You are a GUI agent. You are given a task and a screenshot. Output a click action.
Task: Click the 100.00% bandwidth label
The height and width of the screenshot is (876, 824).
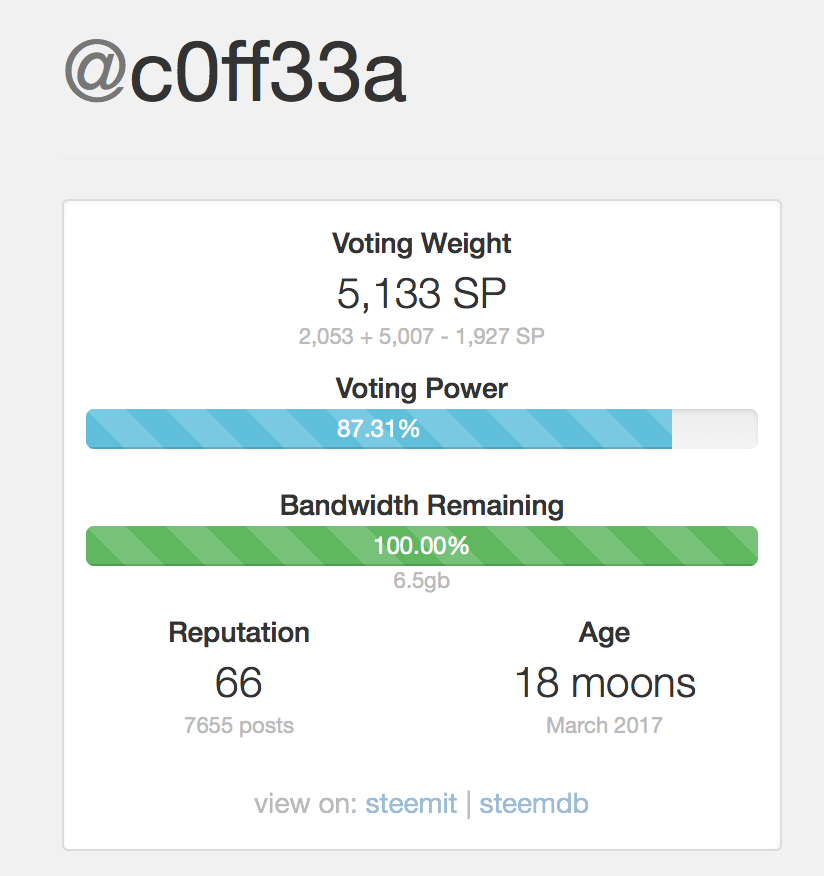(421, 546)
